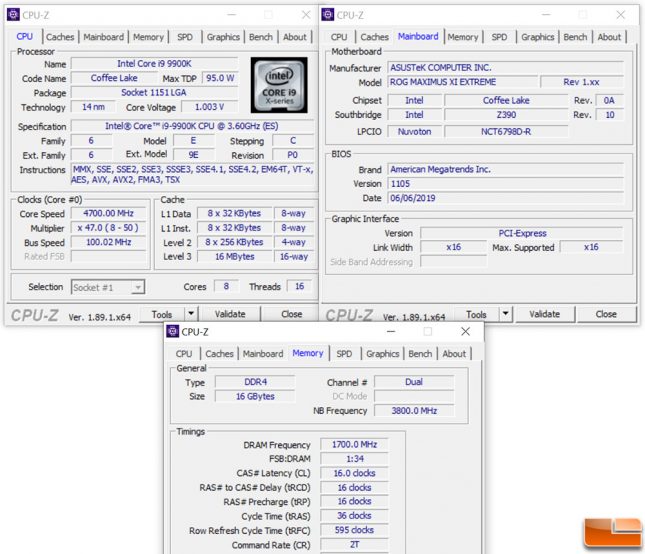Image resolution: width=645 pixels, height=554 pixels.
Task: Click tRFC value 595 clocks
Action: tap(354, 530)
